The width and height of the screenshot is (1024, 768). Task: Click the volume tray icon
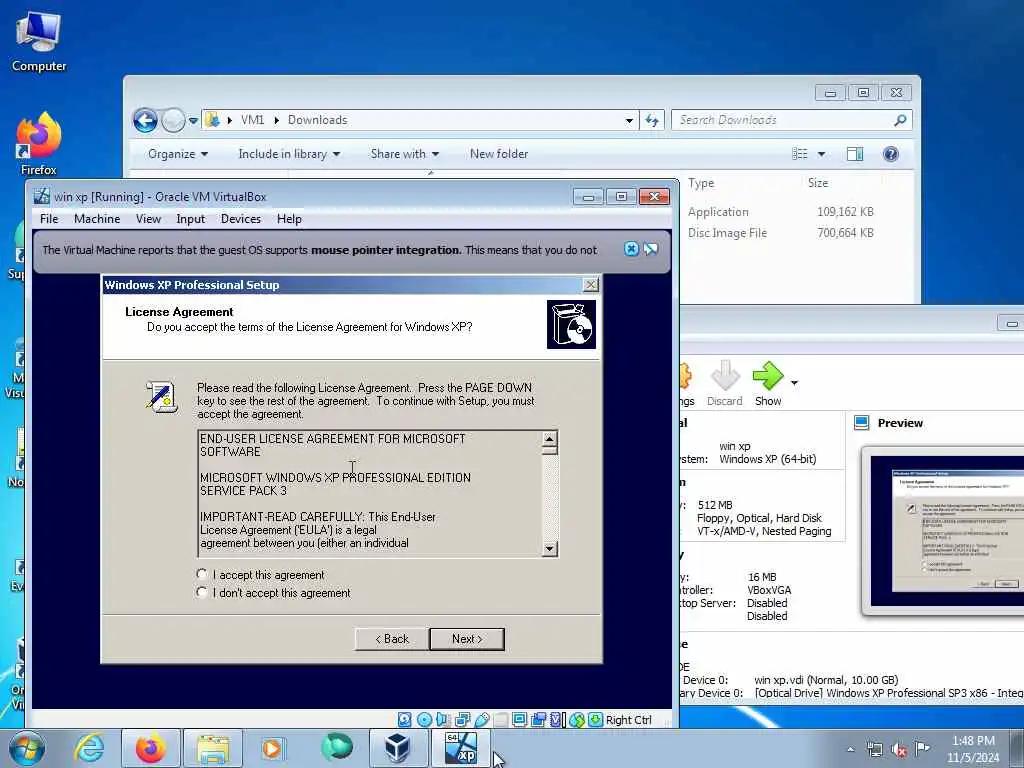click(x=899, y=749)
